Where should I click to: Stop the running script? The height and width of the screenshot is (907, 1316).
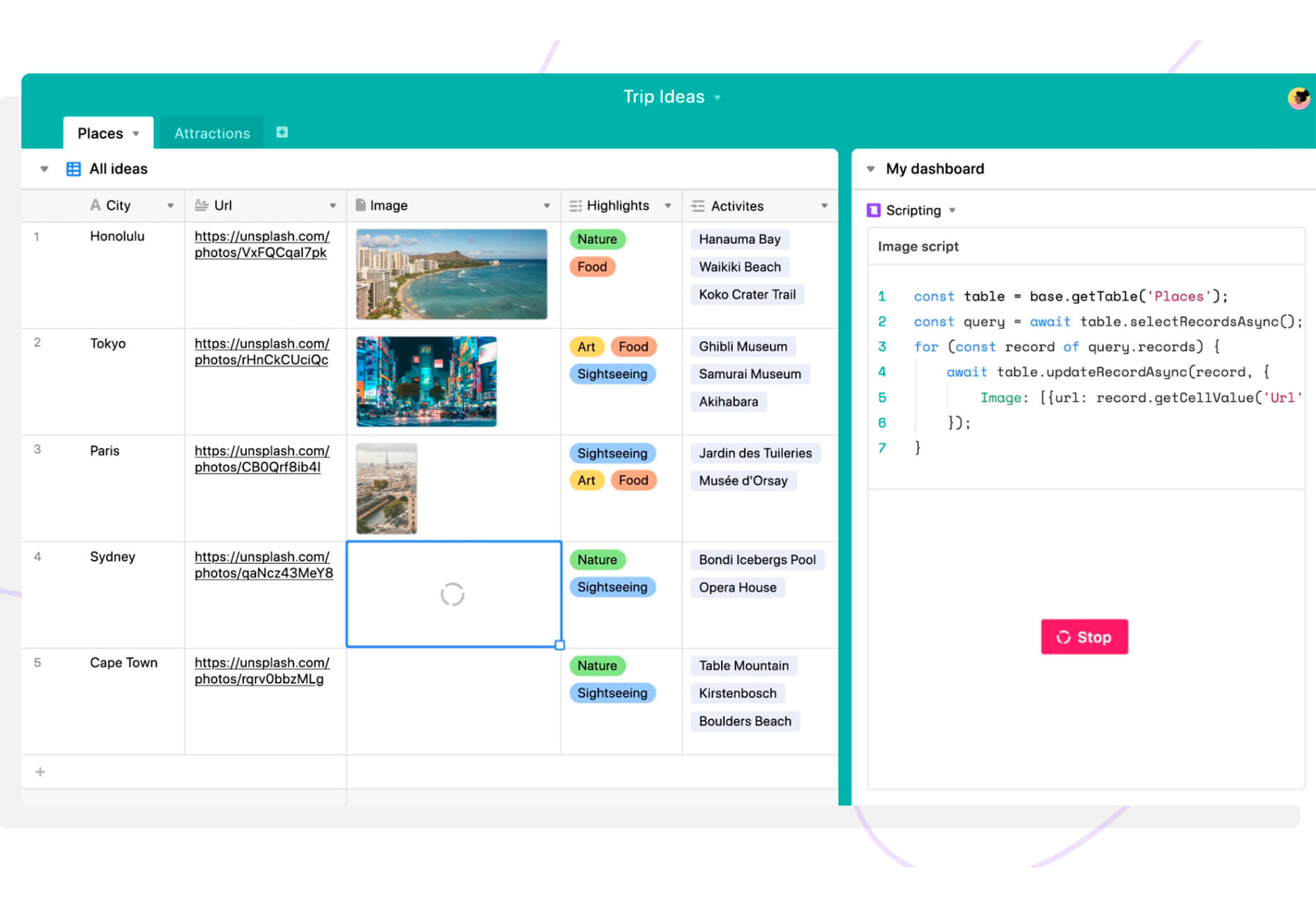tap(1084, 637)
